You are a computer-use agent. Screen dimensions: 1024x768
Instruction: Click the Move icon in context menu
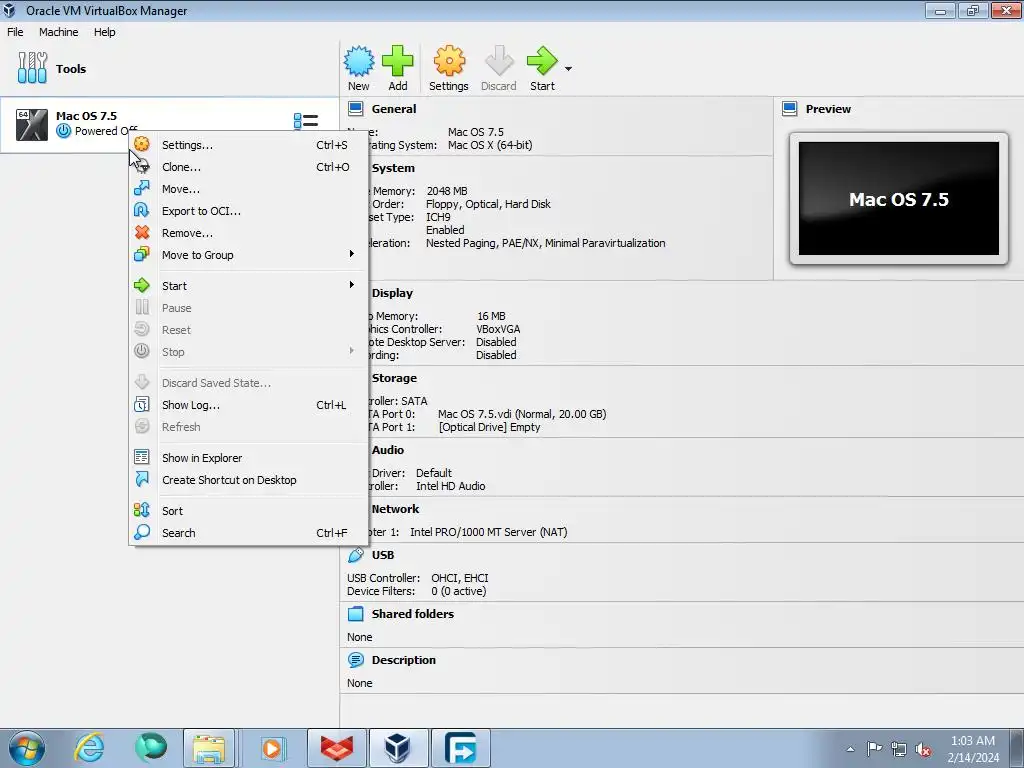[x=142, y=188]
